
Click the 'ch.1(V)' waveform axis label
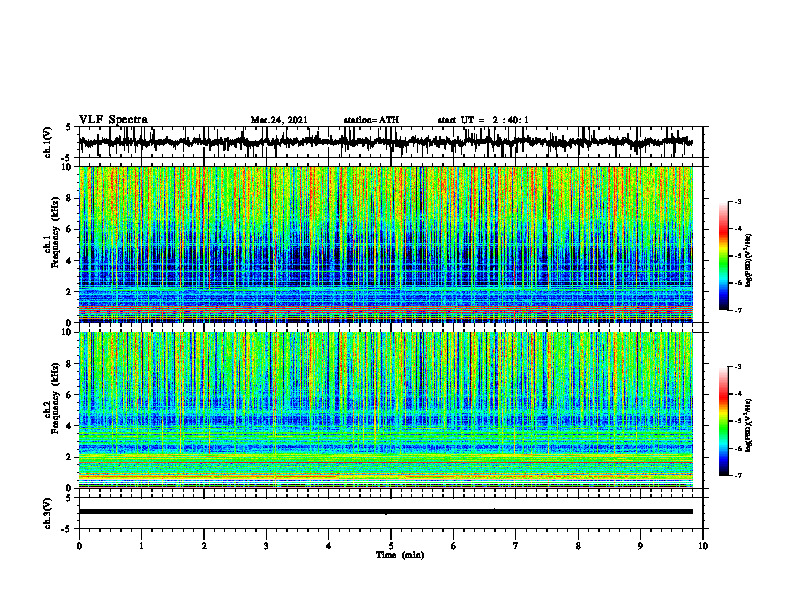[x=48, y=142]
